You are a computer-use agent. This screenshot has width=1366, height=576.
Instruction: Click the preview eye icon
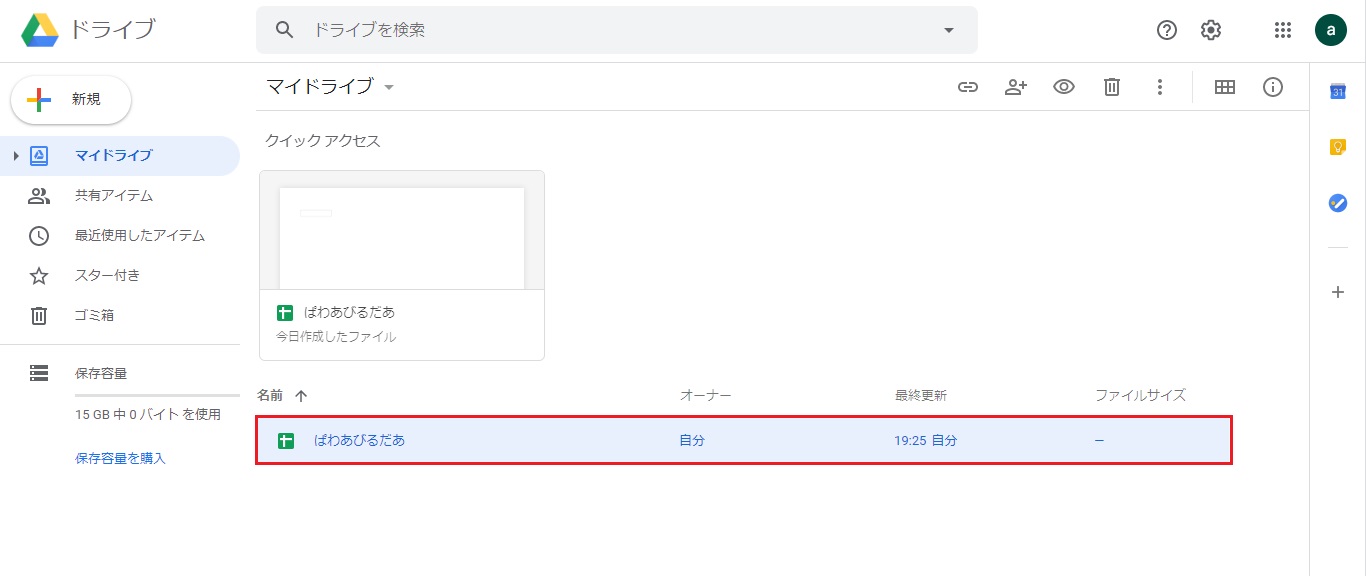click(1063, 87)
